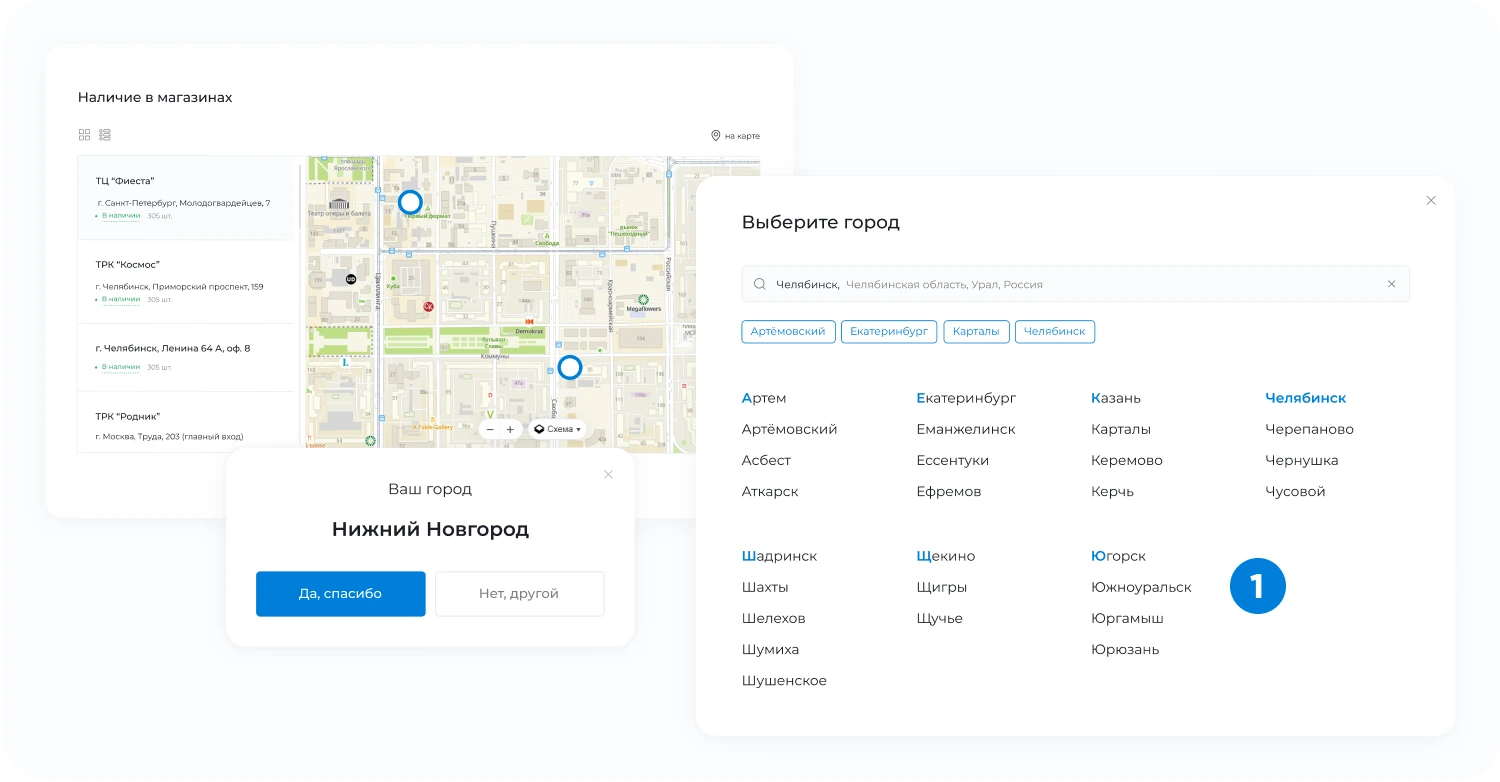Viewport: 1500px width, 782px height.
Task: Open the Схема map type dropdown
Action: pos(558,428)
